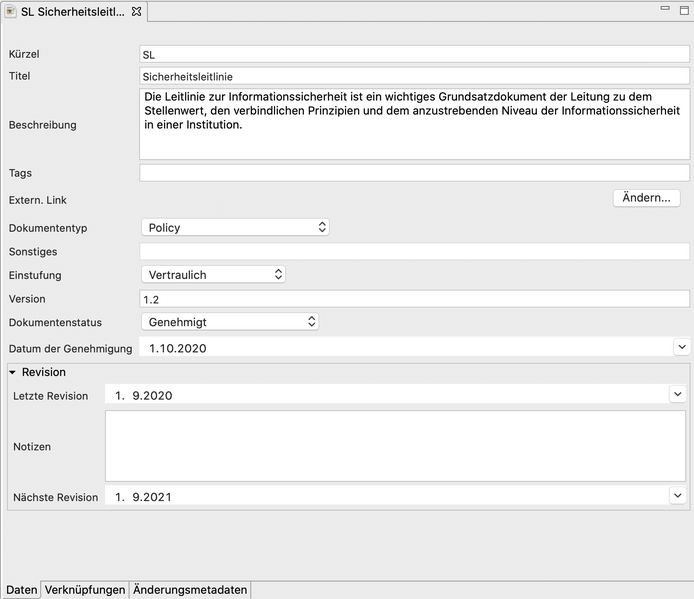Click the Nächste Revision date value

[x=143, y=497]
